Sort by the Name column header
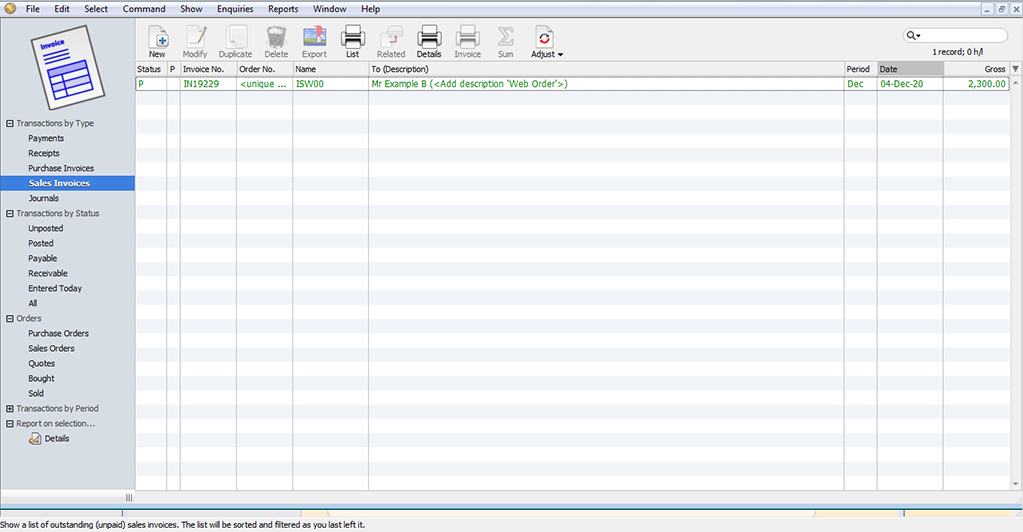Screen dimensions: 1023x532 [331, 69]
